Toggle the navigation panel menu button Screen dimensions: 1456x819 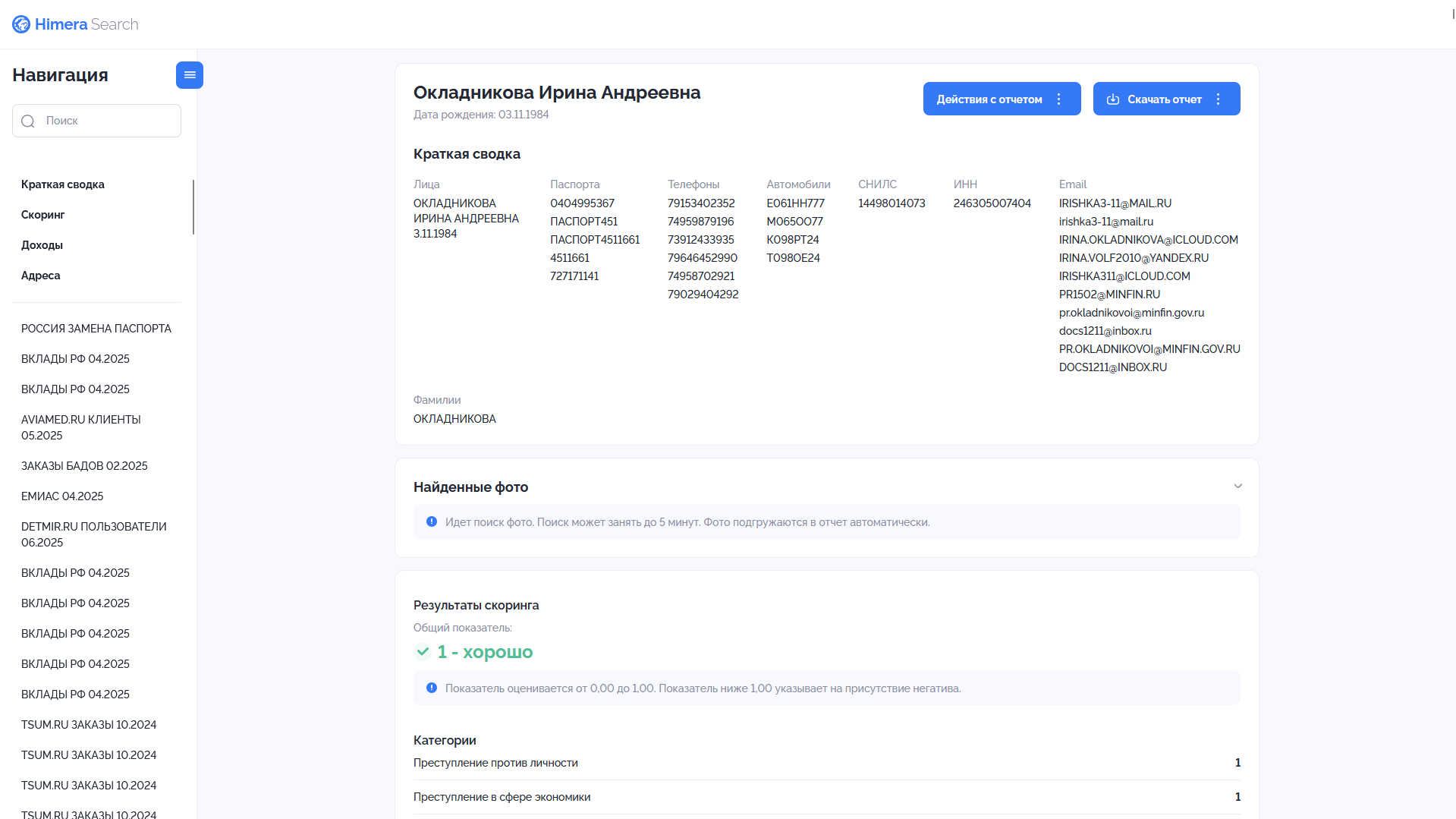point(190,75)
